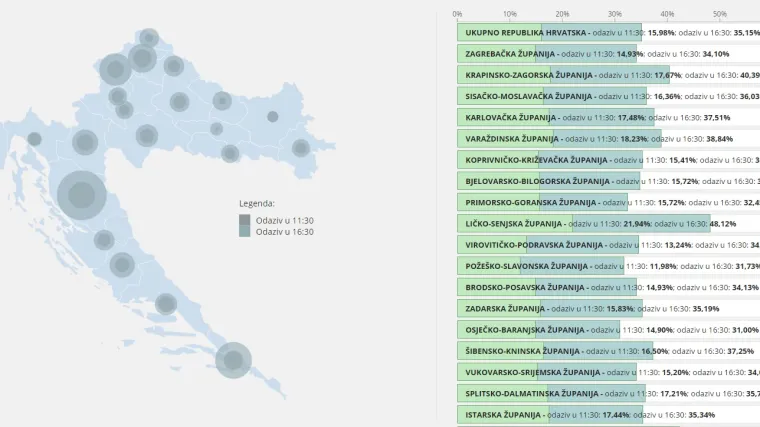The height and width of the screenshot is (427, 760).
Task: Click the Vukovarsko-srijemska županija bar
Action: 547,372
